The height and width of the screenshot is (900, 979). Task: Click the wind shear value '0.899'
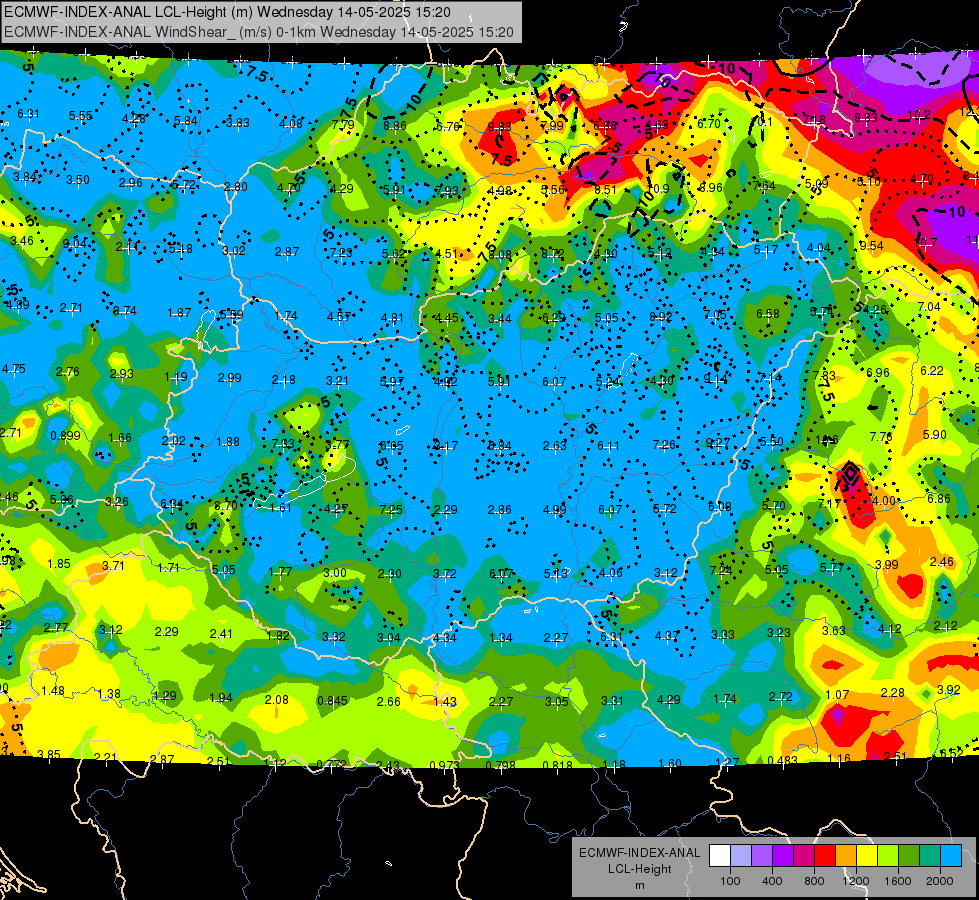65,436
